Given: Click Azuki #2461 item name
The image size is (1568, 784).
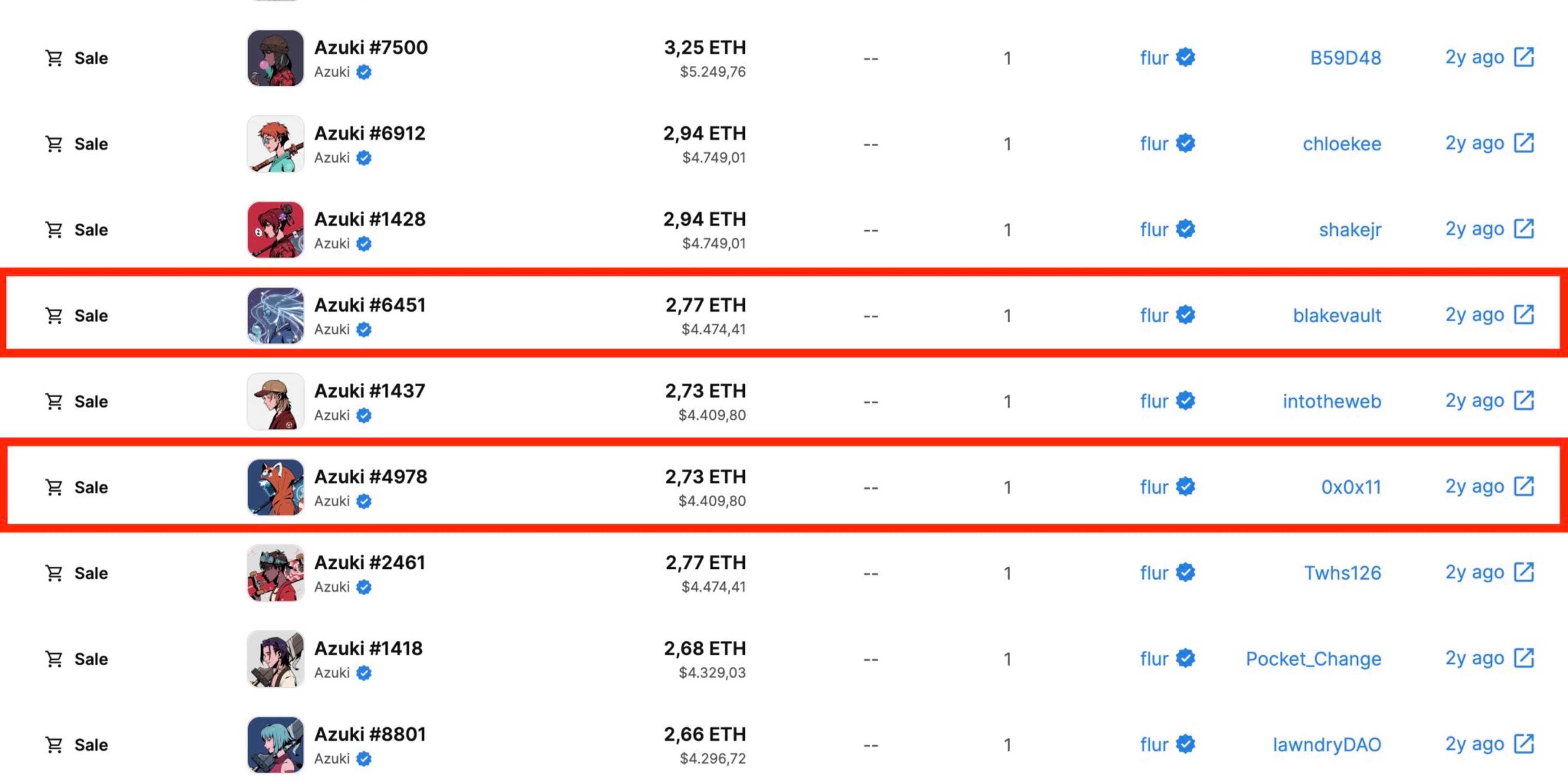Looking at the screenshot, I should pyautogui.click(x=370, y=562).
